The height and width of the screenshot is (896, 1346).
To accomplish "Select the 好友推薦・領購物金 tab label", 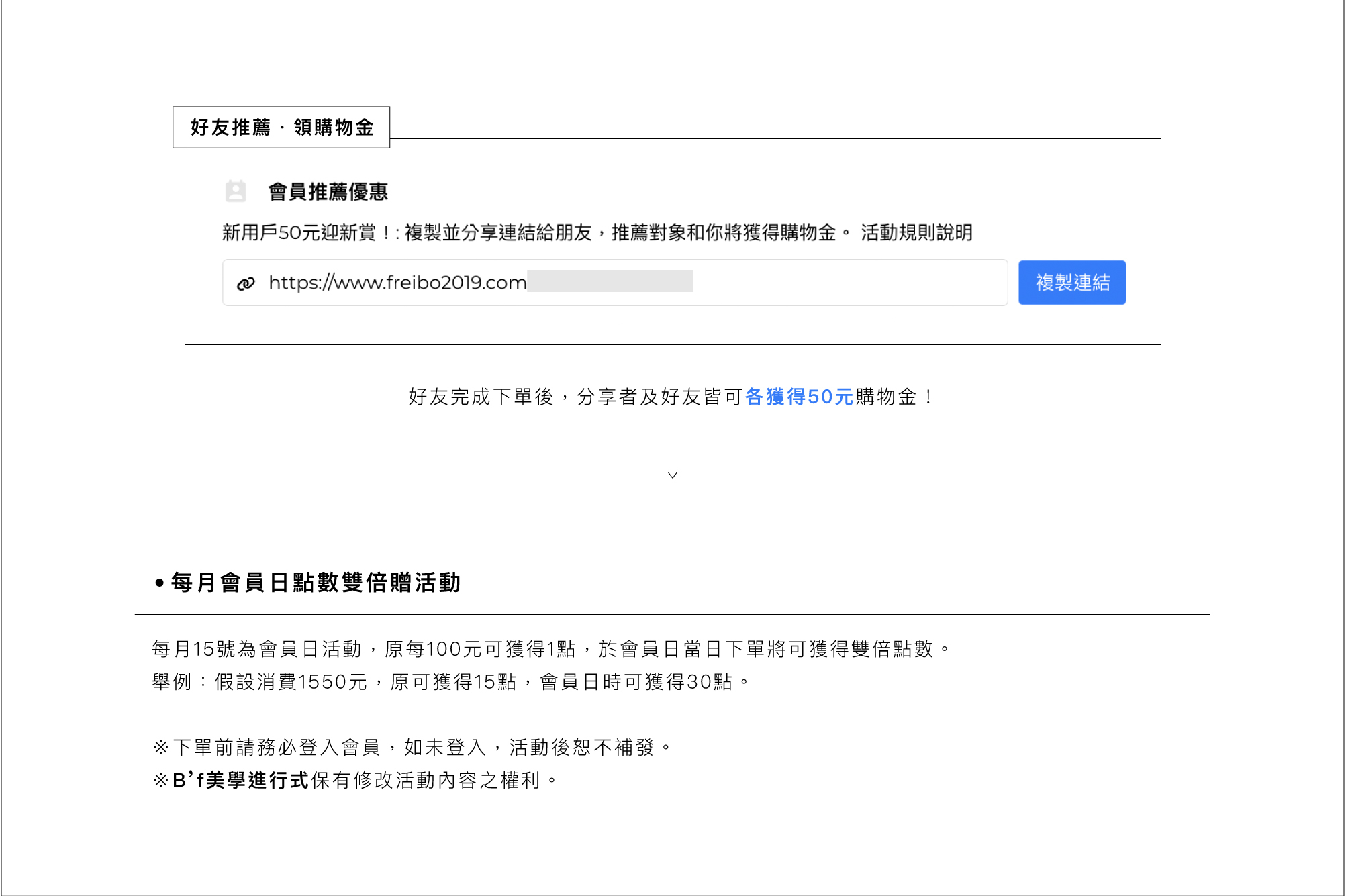I will tap(281, 127).
